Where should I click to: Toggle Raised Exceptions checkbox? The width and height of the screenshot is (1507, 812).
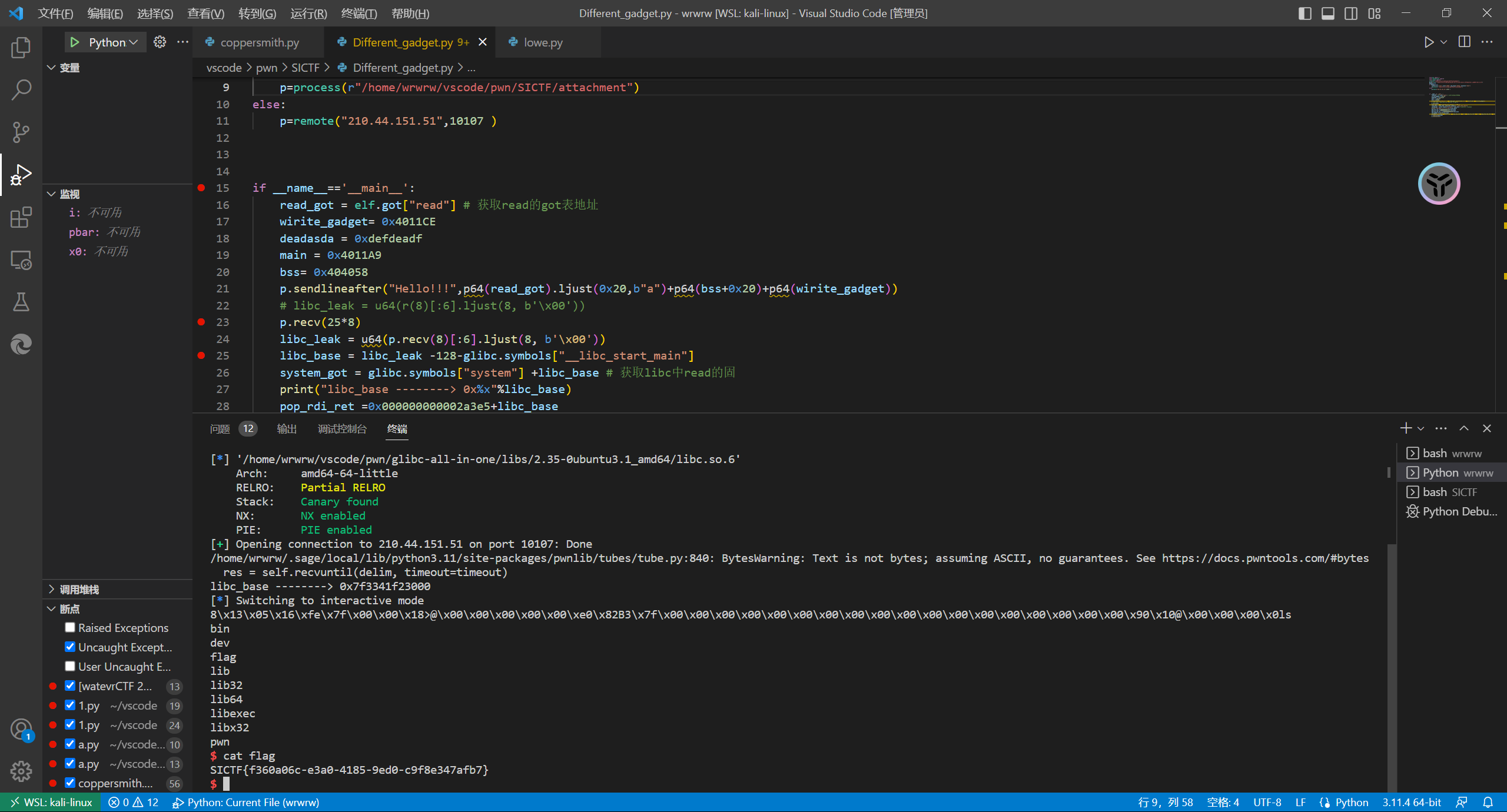(x=70, y=627)
